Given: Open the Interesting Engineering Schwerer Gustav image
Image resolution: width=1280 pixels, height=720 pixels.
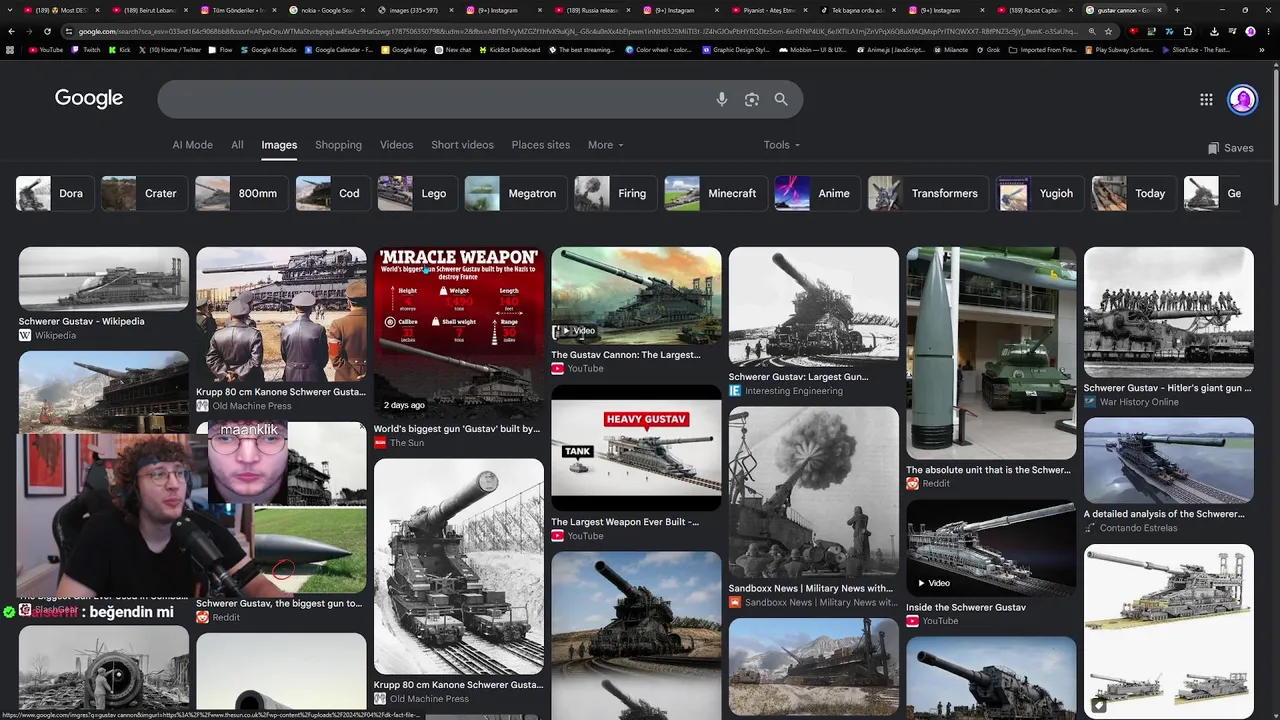Looking at the screenshot, I should pyautogui.click(x=814, y=306).
